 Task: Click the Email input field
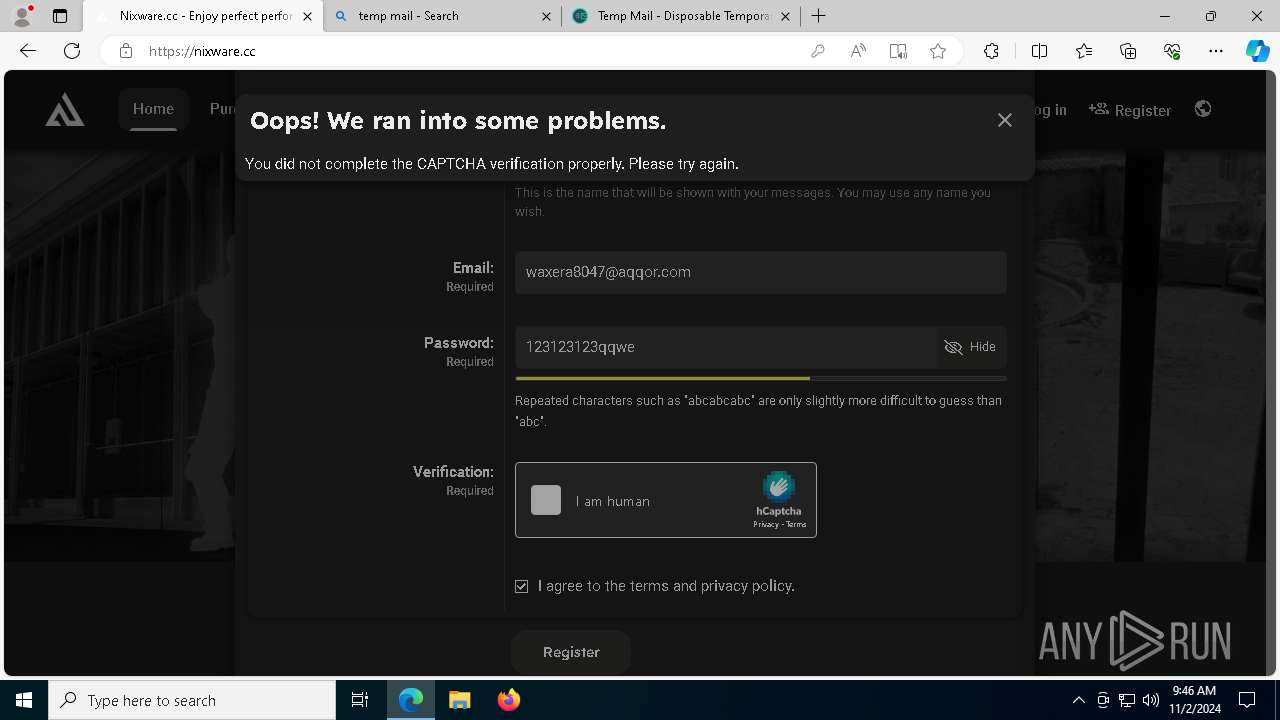pyautogui.click(x=761, y=272)
